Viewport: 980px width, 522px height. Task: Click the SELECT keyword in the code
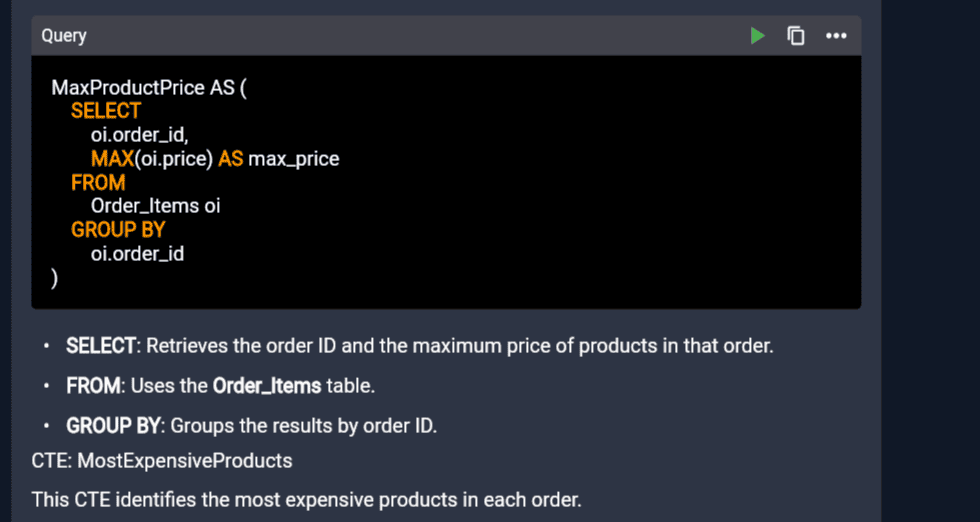point(106,111)
